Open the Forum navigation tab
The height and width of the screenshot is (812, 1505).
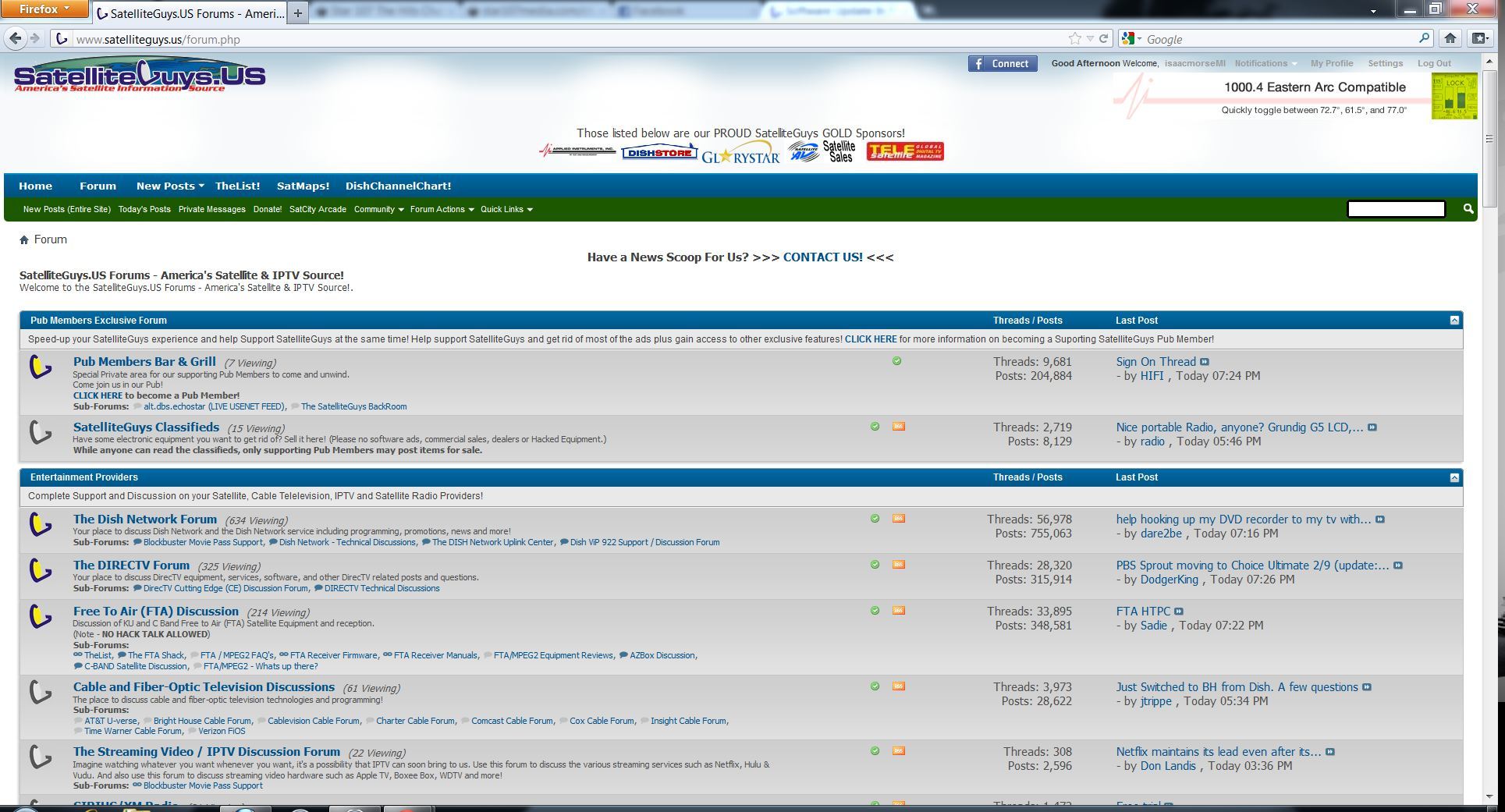pos(98,186)
